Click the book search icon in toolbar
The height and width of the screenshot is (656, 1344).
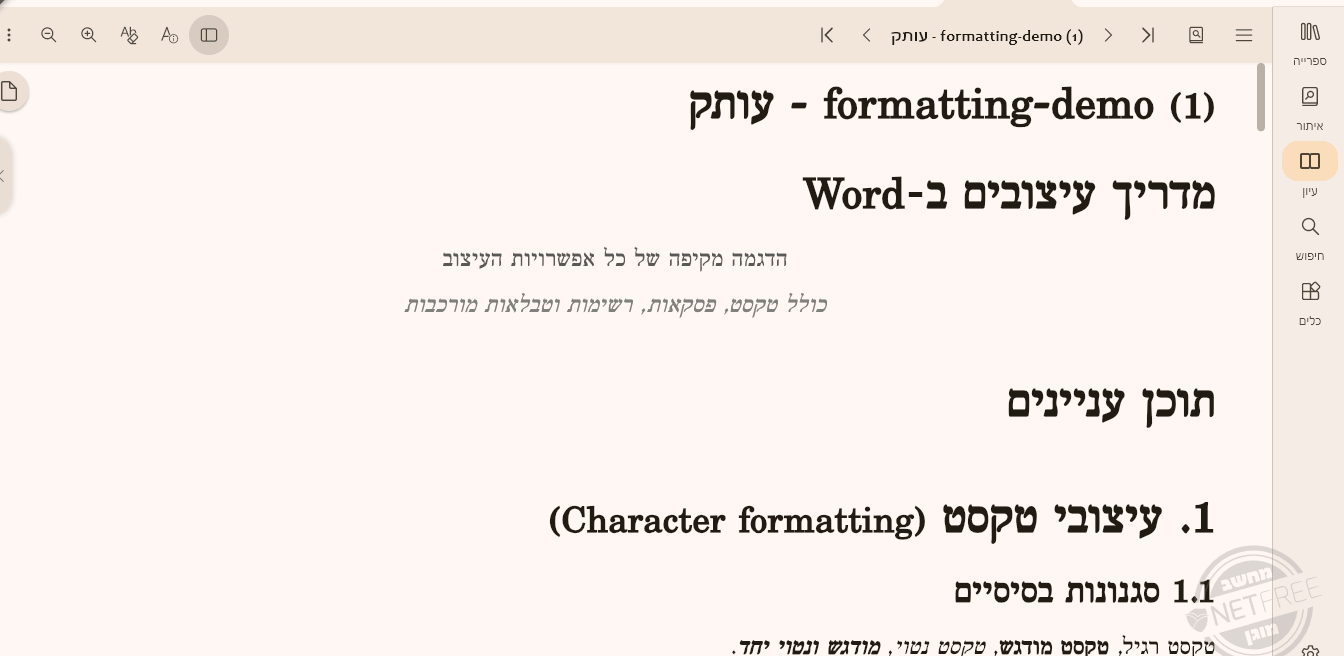1196,35
